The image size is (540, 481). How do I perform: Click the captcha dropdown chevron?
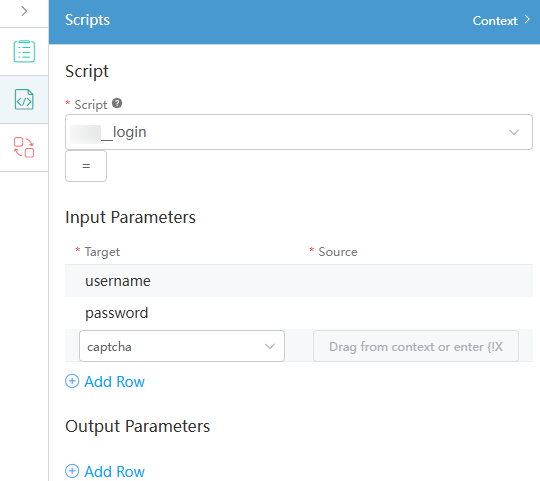coord(270,346)
